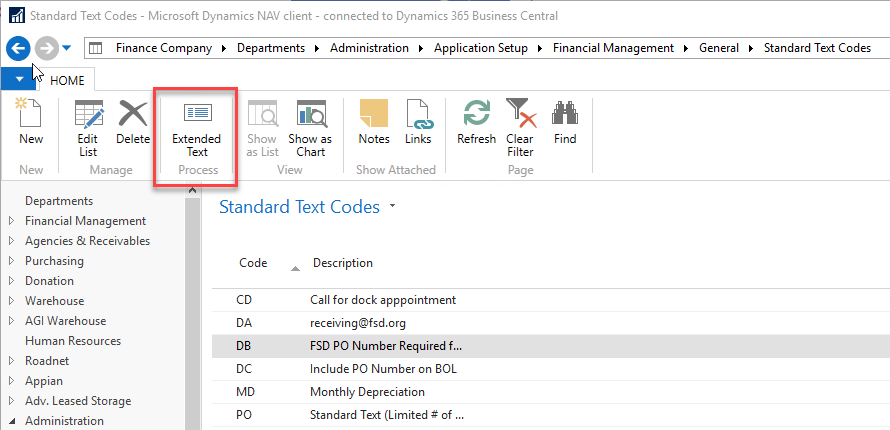Refresh the Standard Text Codes list

click(x=476, y=122)
